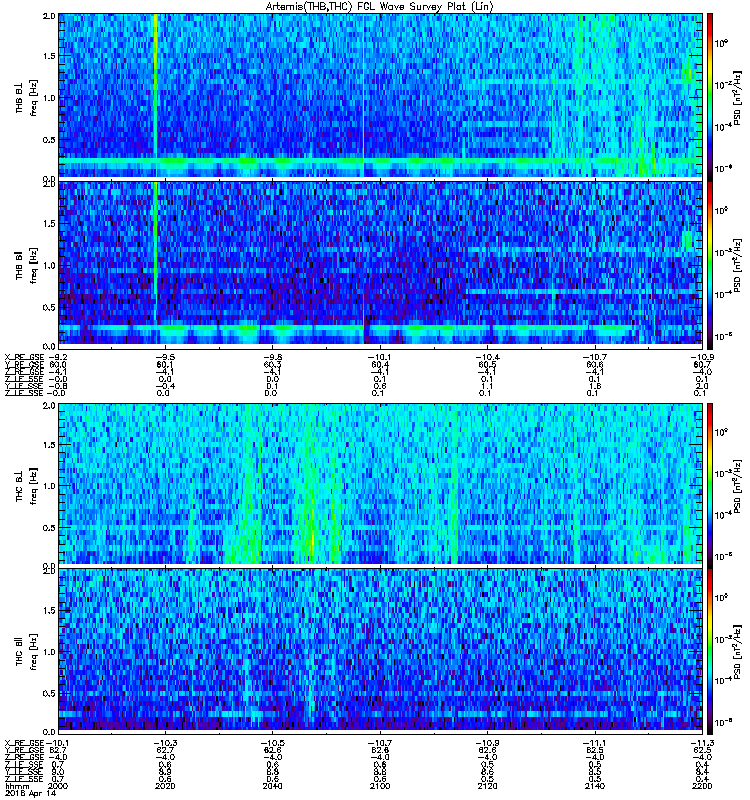Click the '2200' time tick label
This screenshot has height=800, width=750.
(x=702, y=786)
